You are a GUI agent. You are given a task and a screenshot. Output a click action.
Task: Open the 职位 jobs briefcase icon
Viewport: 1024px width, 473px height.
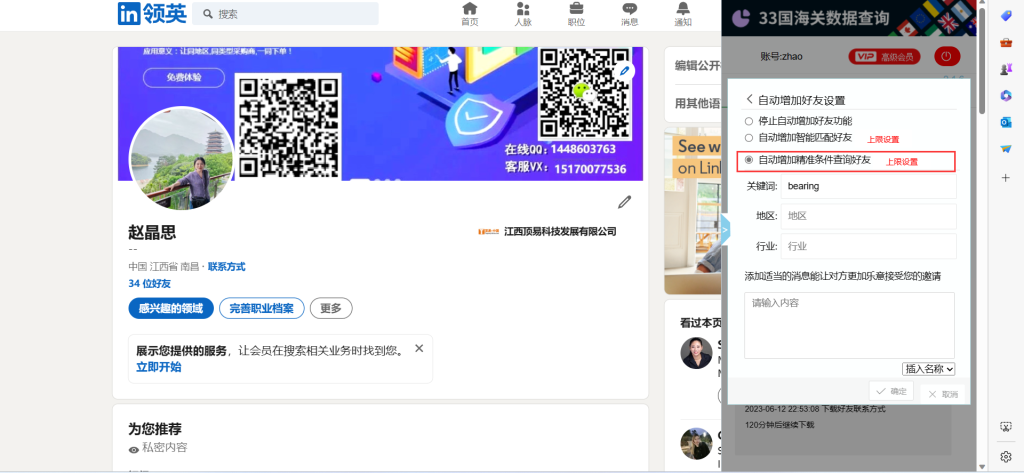577,13
